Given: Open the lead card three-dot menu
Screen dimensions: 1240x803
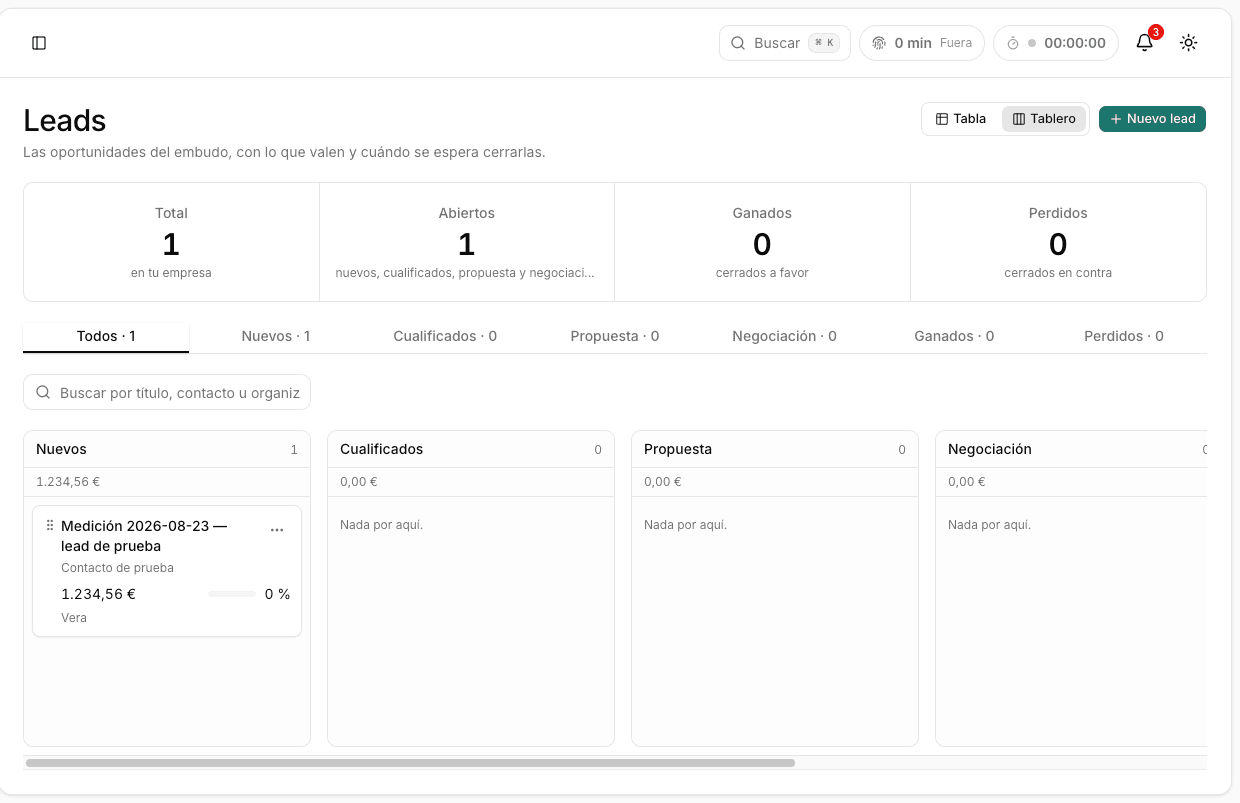Looking at the screenshot, I should point(277,530).
